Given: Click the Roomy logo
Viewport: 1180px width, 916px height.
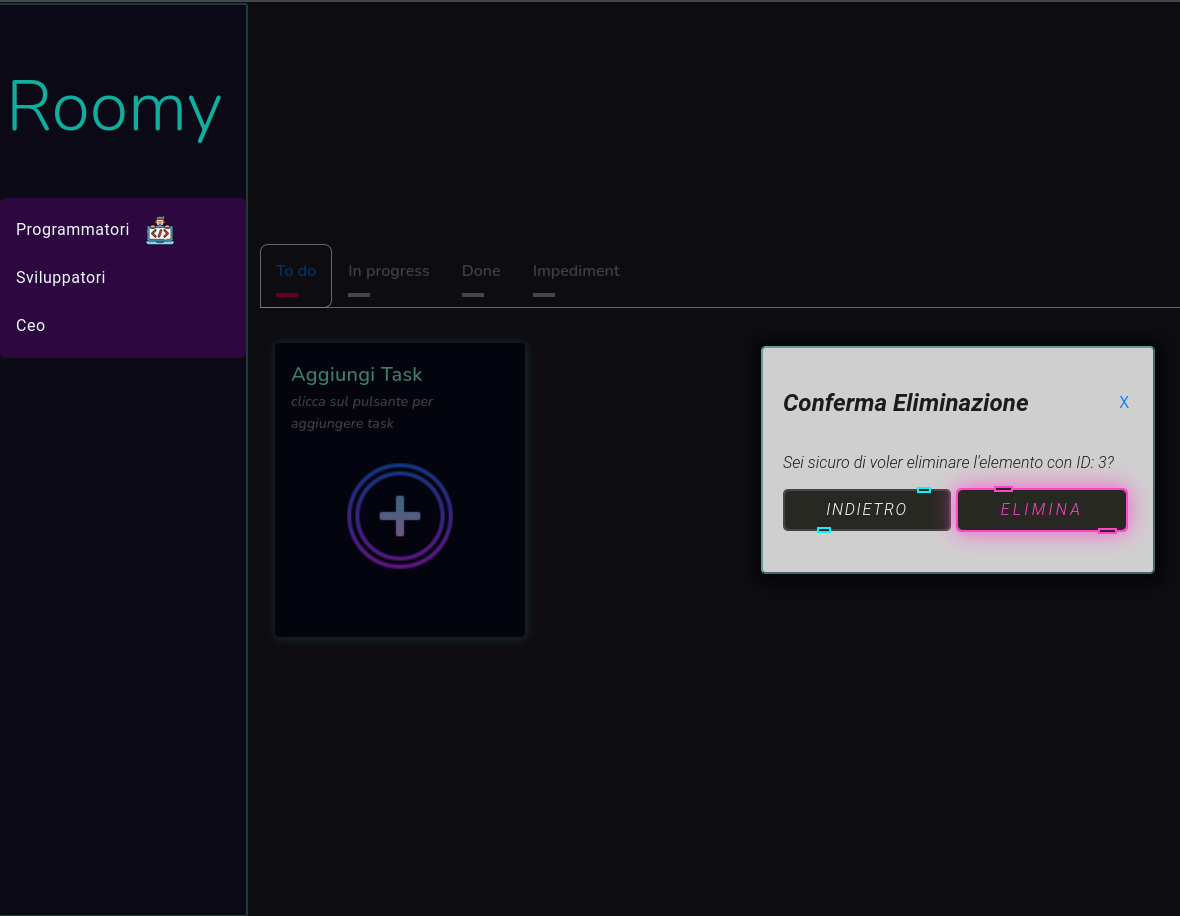Looking at the screenshot, I should coord(114,107).
